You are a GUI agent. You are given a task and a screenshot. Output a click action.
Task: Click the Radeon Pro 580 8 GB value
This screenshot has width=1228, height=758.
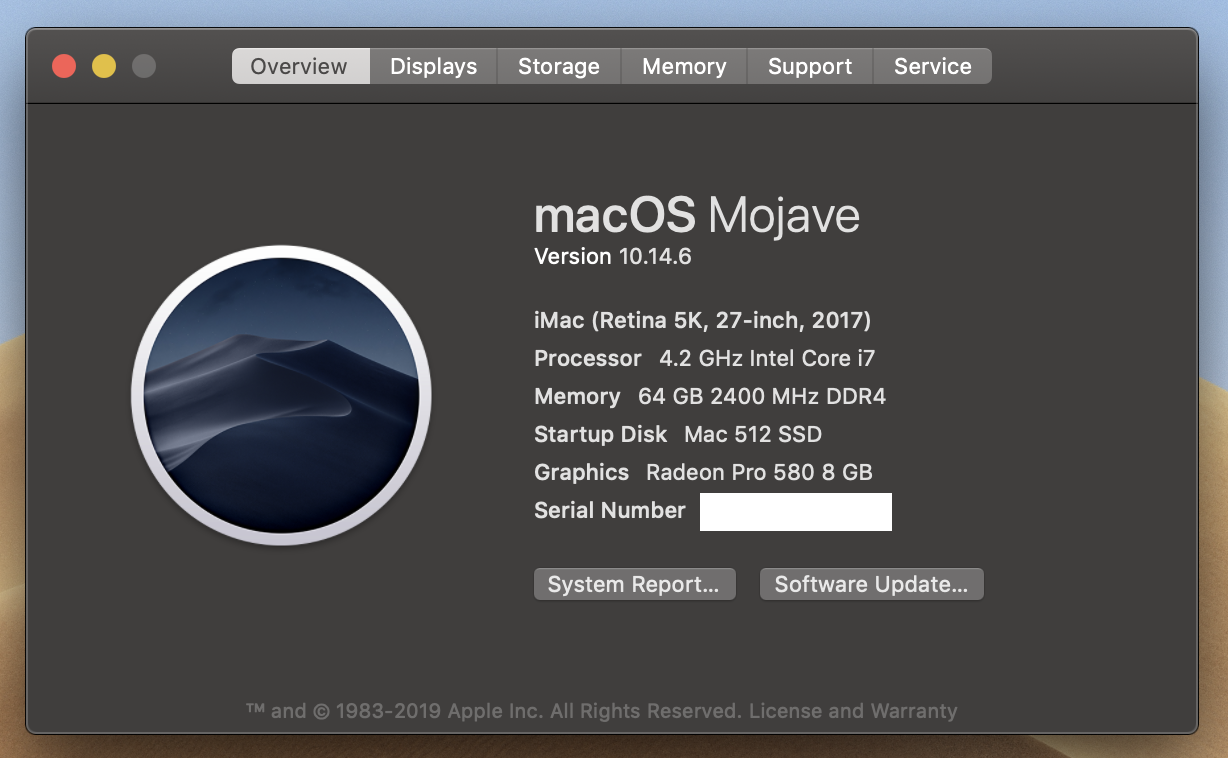(759, 472)
